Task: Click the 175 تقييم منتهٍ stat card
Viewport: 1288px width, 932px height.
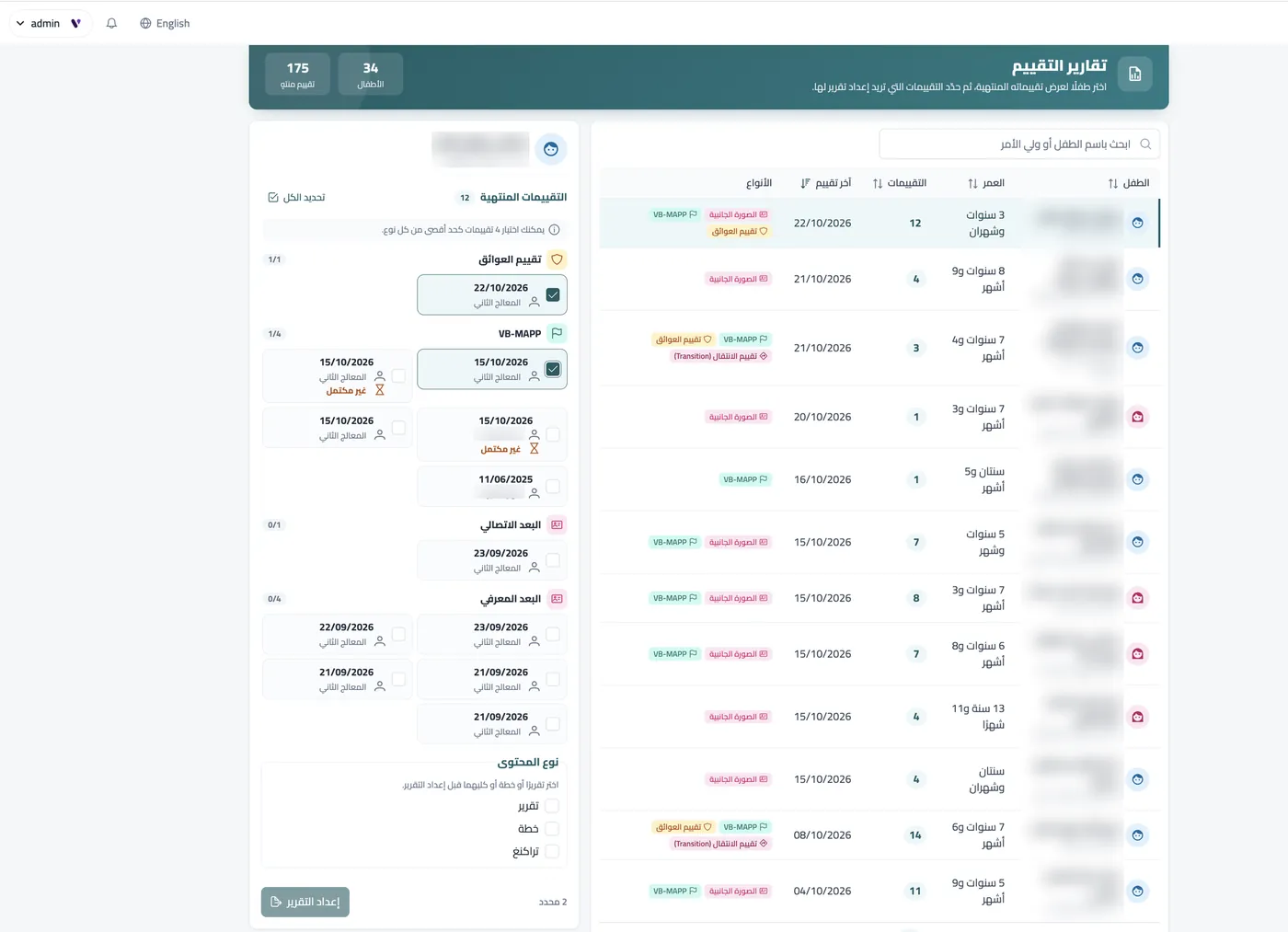Action: [x=297, y=74]
